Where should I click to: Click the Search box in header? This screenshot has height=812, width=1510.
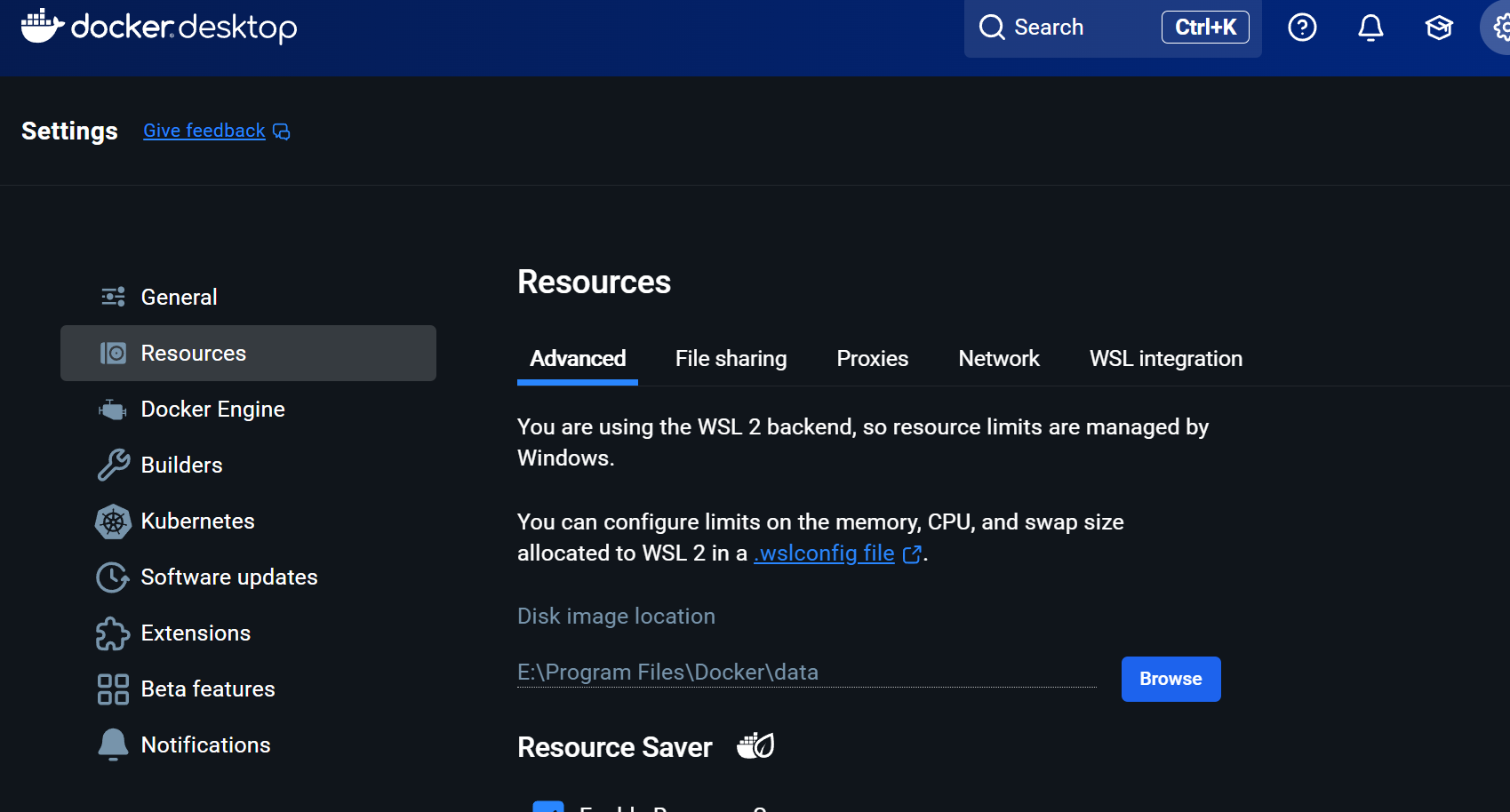pos(1113,28)
